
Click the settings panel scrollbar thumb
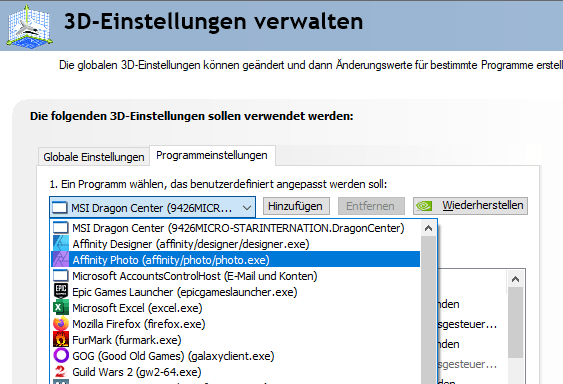point(516,323)
